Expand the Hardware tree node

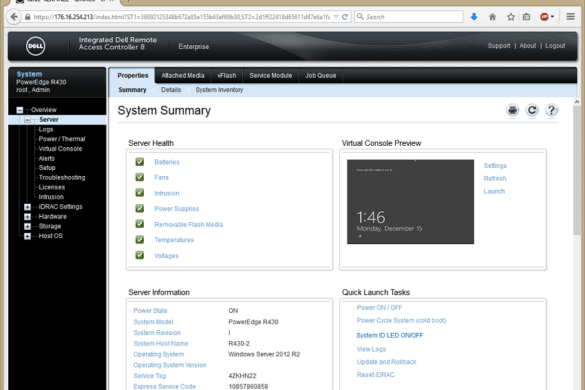[x=27, y=217]
